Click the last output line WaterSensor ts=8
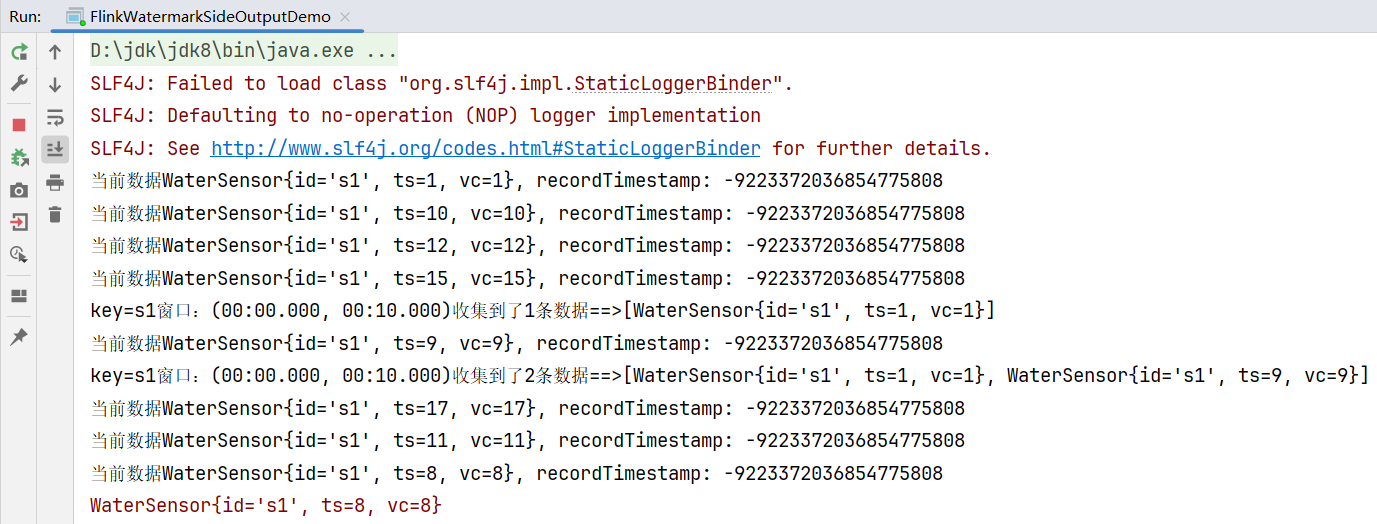Image resolution: width=1377 pixels, height=524 pixels. click(x=265, y=506)
